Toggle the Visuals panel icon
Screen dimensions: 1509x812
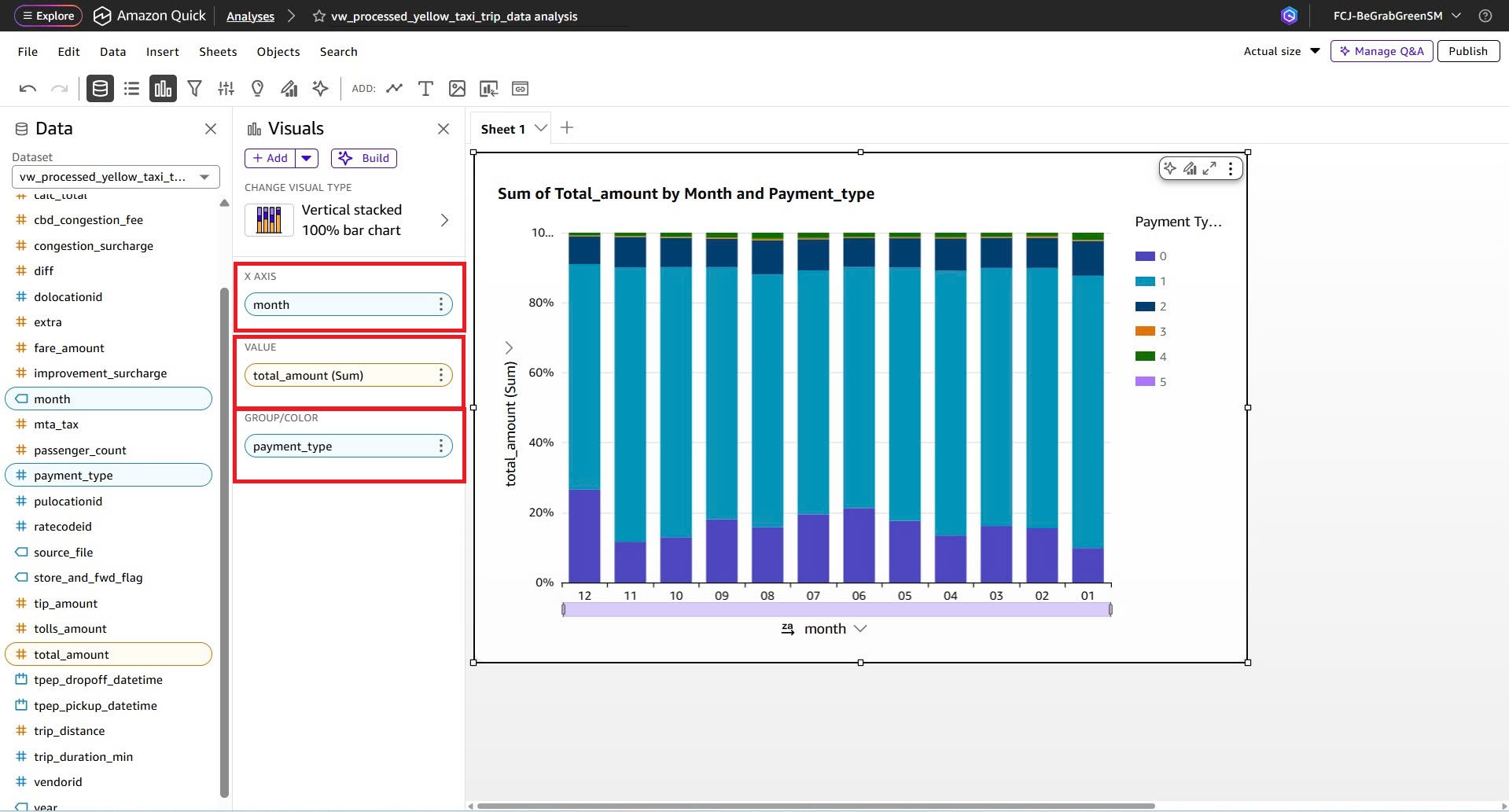(x=163, y=89)
